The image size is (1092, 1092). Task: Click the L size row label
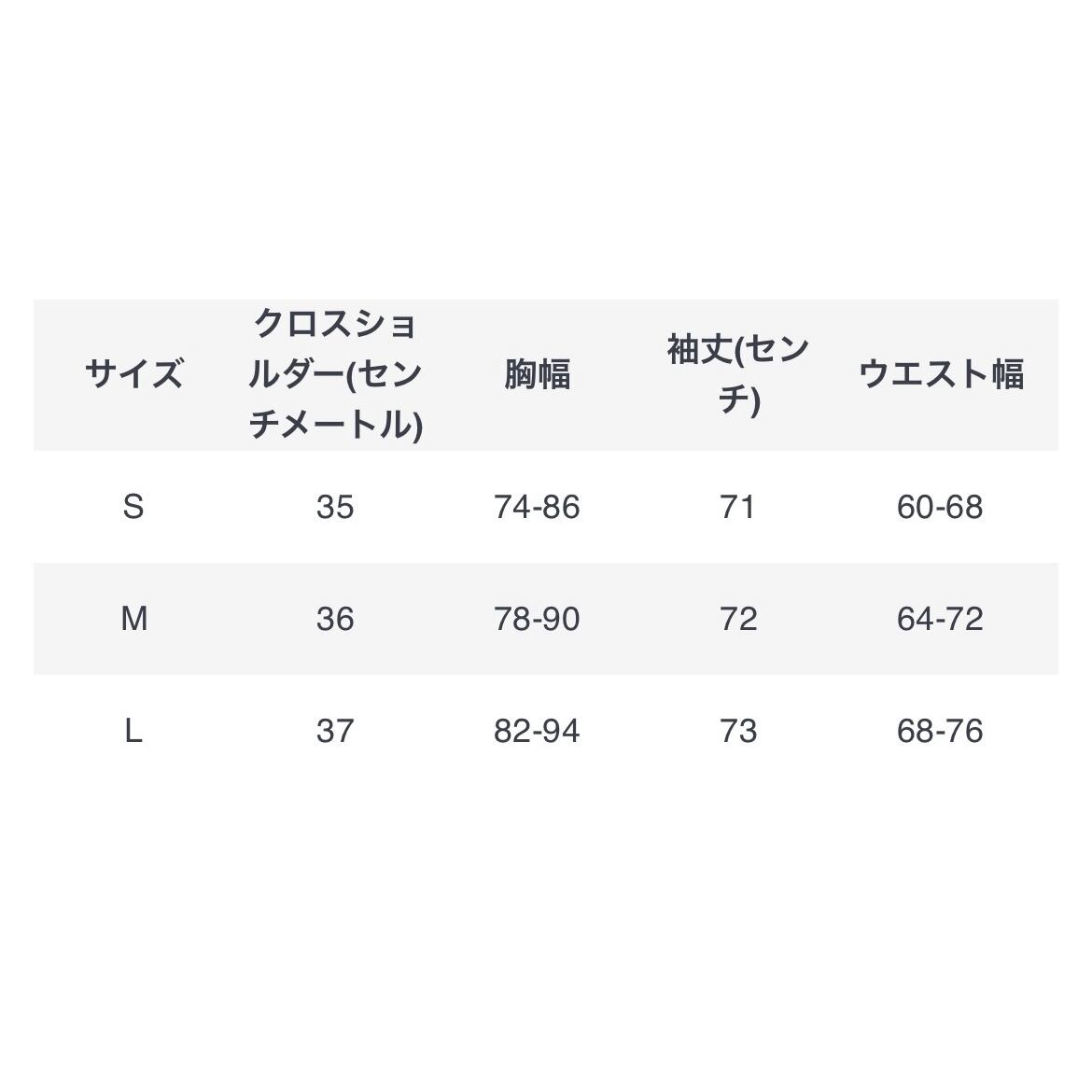click(x=133, y=731)
